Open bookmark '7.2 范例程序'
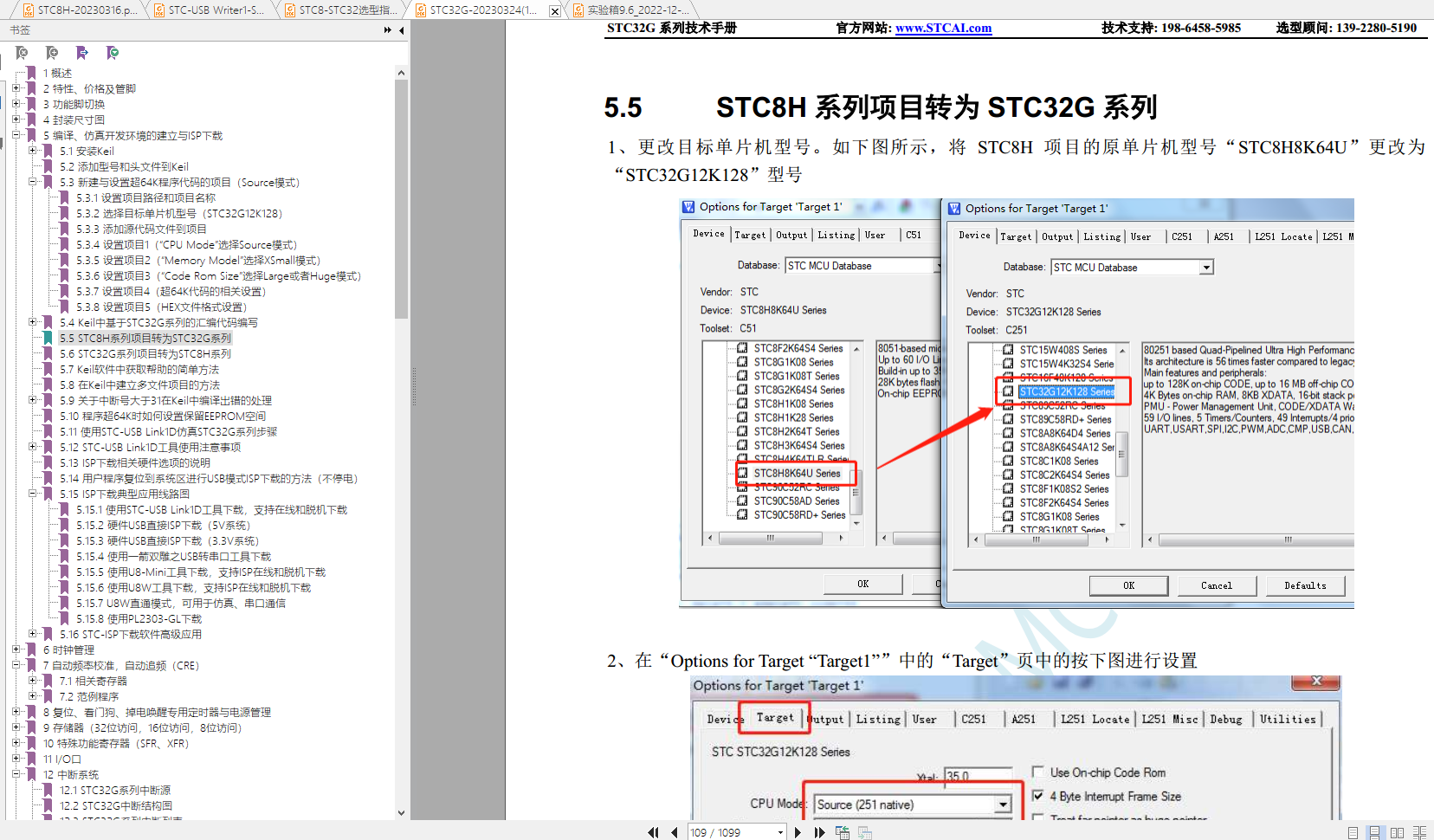Viewport: 1434px width, 840px height. (x=89, y=697)
